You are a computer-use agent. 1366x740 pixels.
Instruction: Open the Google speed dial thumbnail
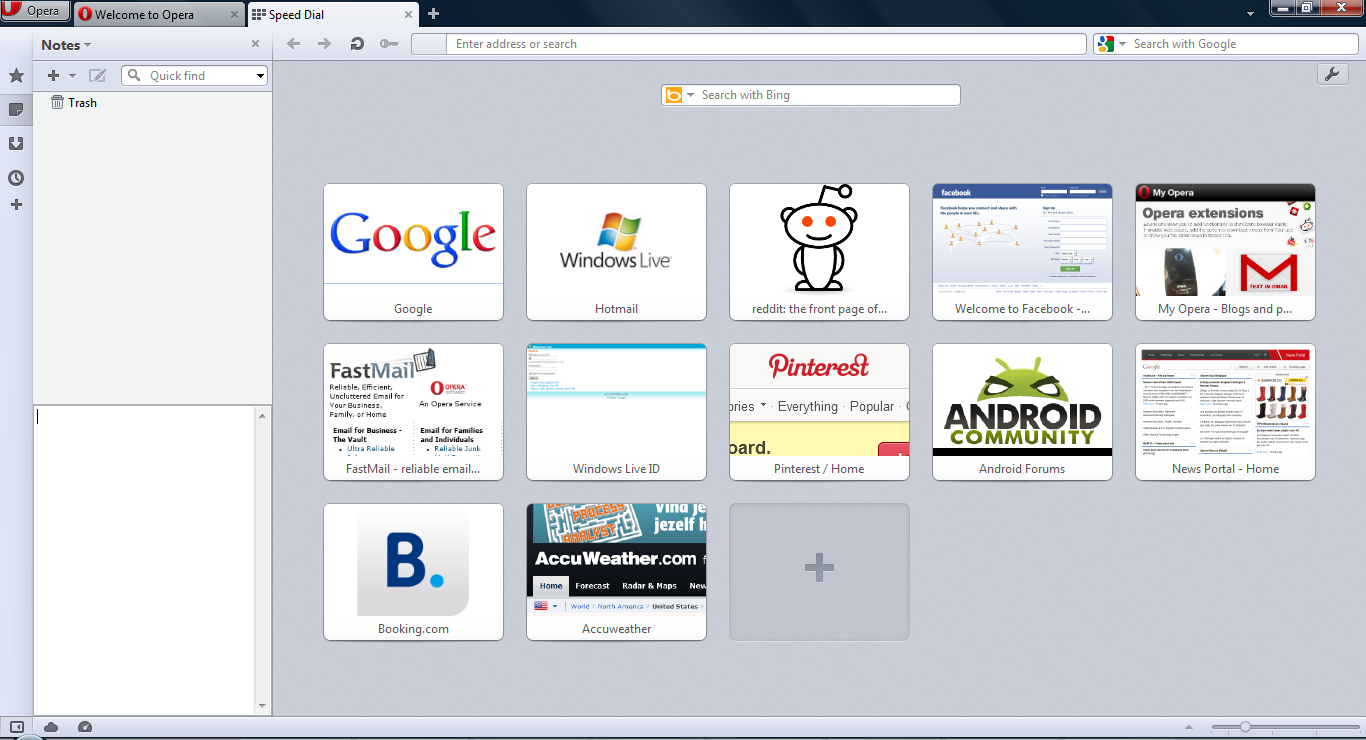tap(413, 252)
